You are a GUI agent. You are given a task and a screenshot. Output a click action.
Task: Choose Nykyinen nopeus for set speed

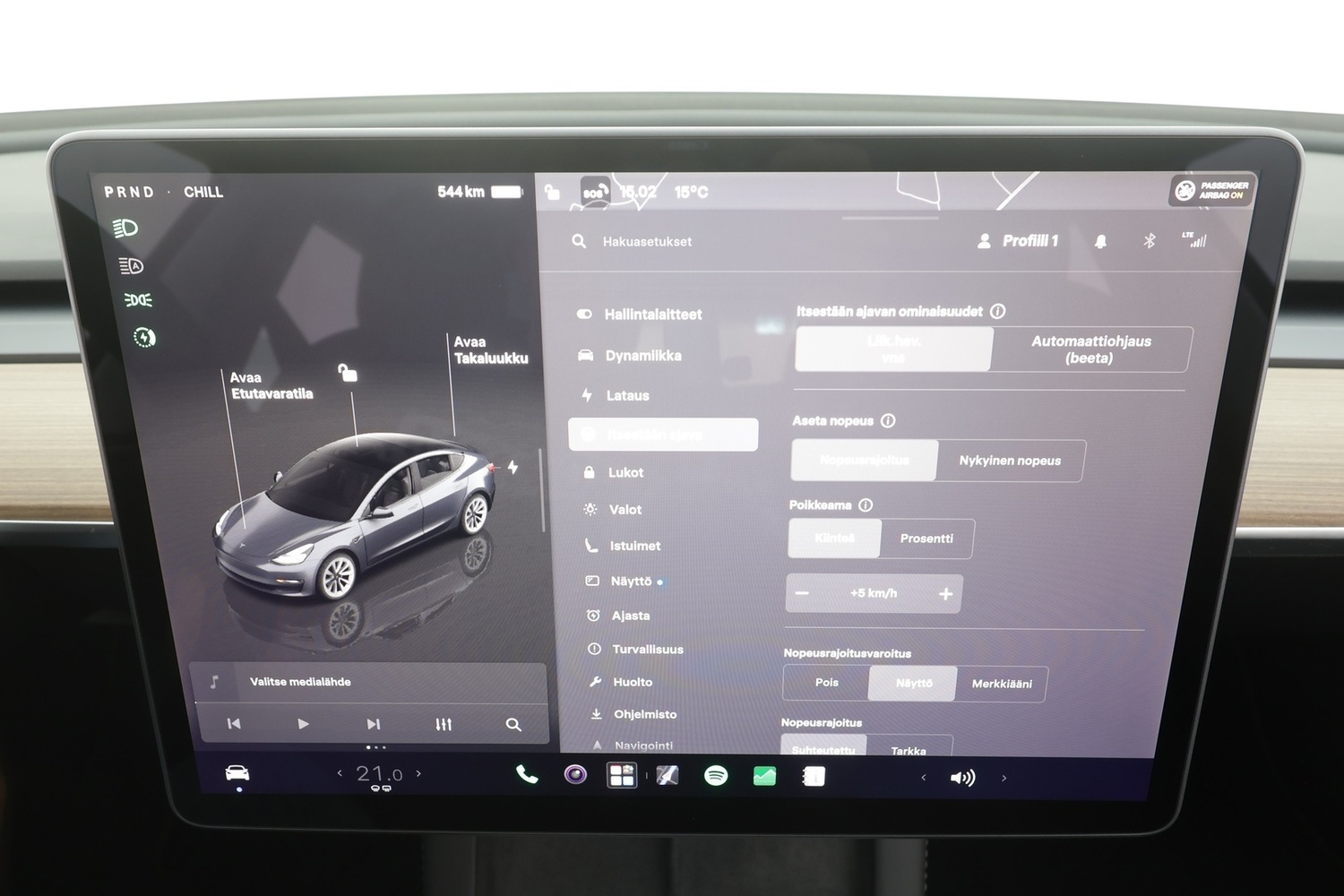click(1010, 461)
